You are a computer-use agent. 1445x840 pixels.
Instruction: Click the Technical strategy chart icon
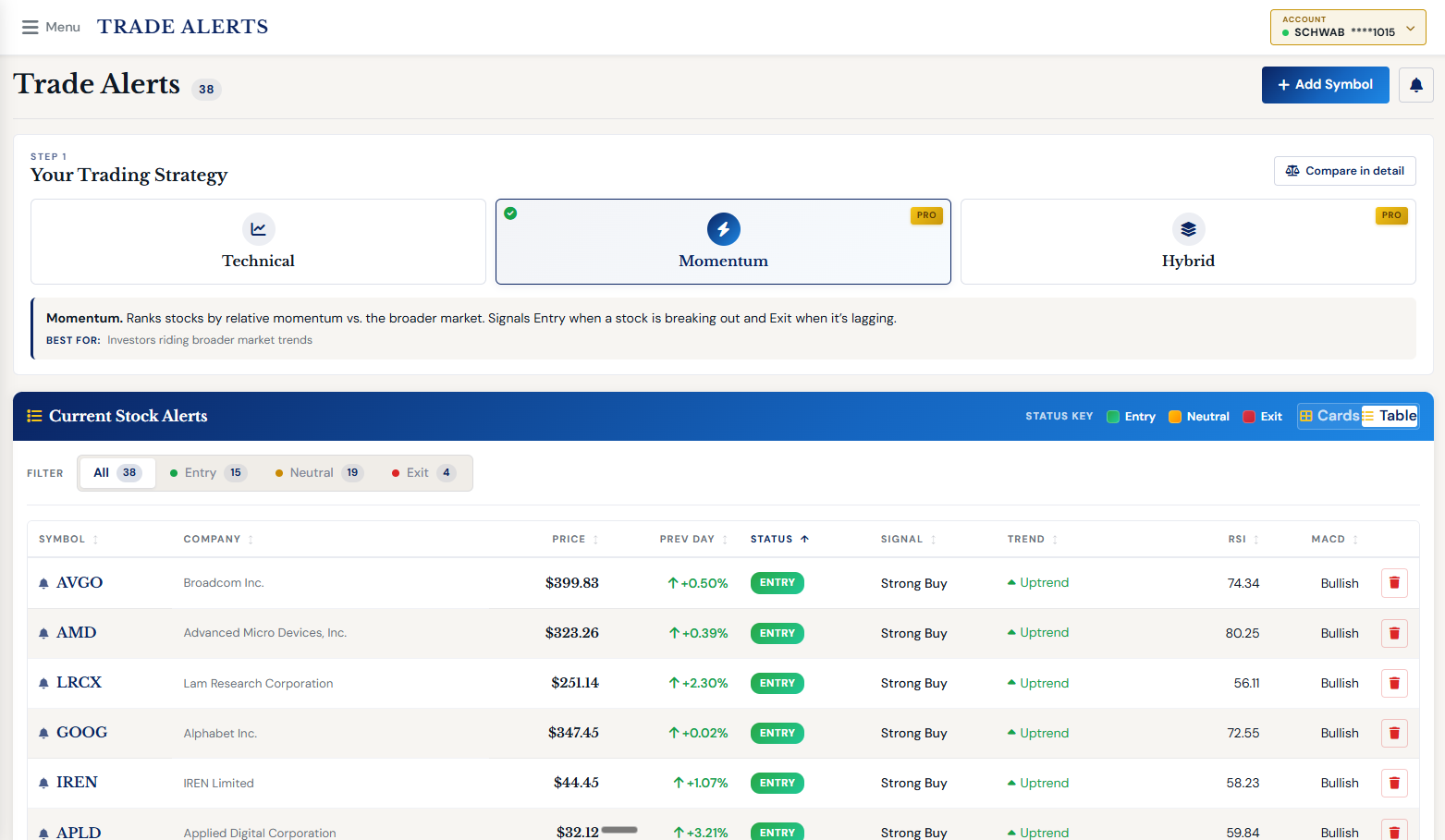(x=259, y=229)
